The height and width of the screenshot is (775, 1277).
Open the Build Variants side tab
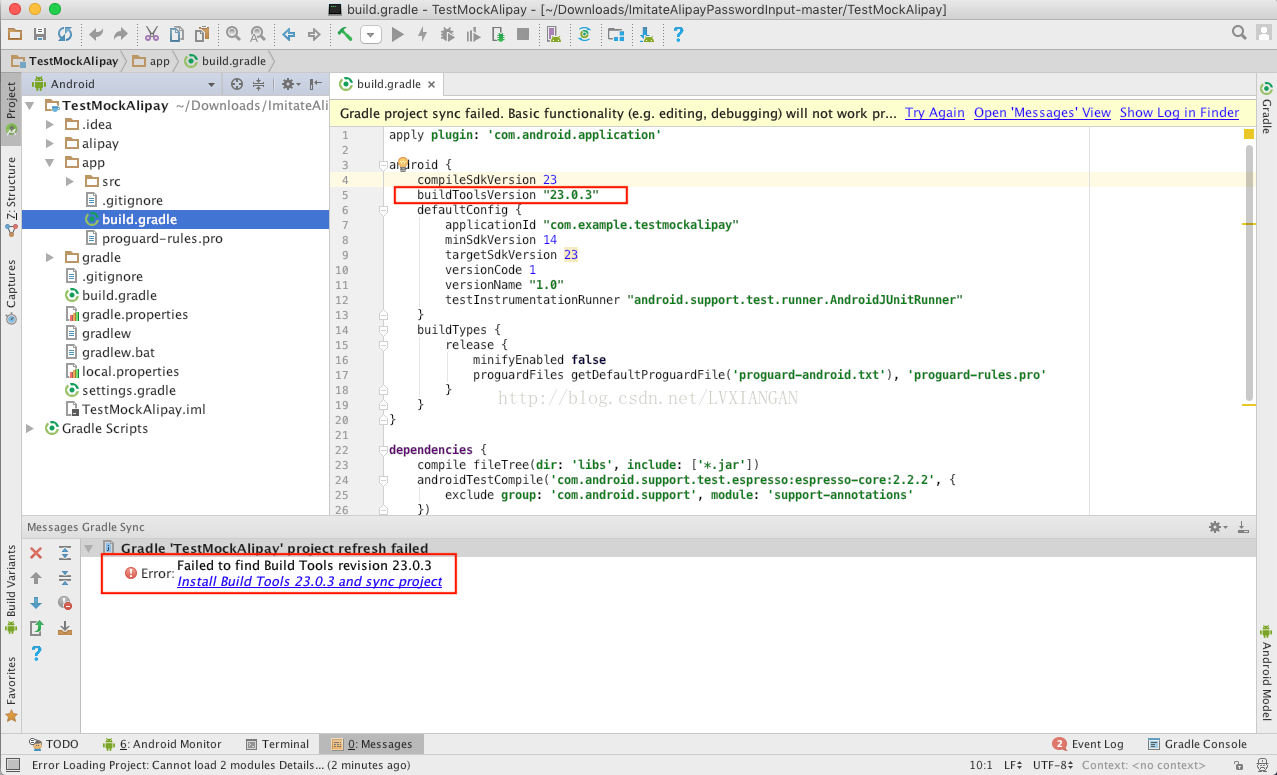(x=12, y=589)
